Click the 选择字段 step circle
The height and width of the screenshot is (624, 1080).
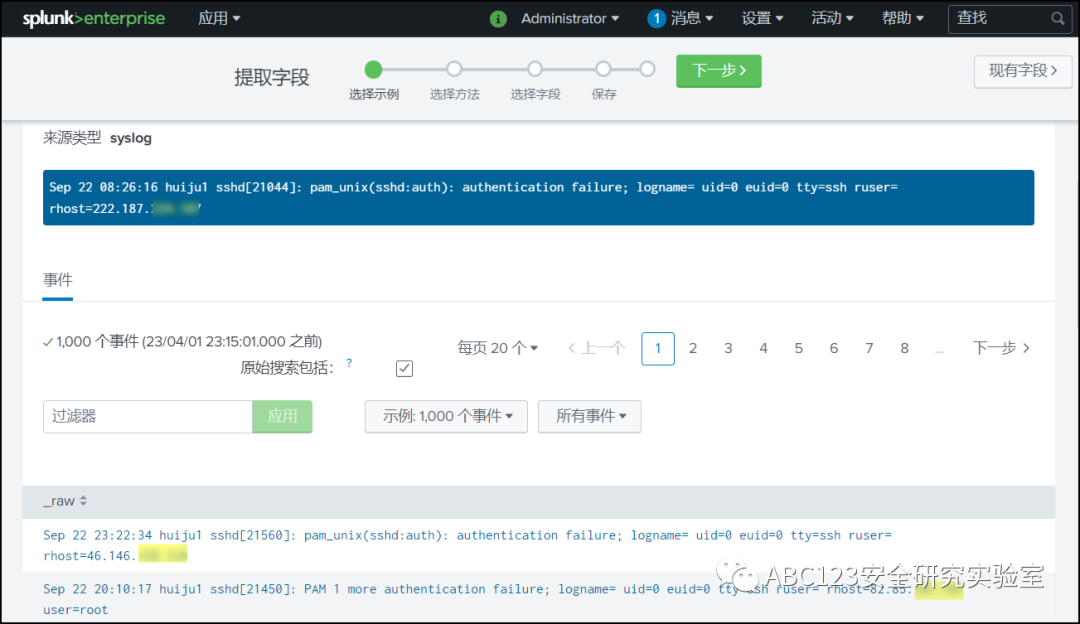pyautogui.click(x=534, y=69)
